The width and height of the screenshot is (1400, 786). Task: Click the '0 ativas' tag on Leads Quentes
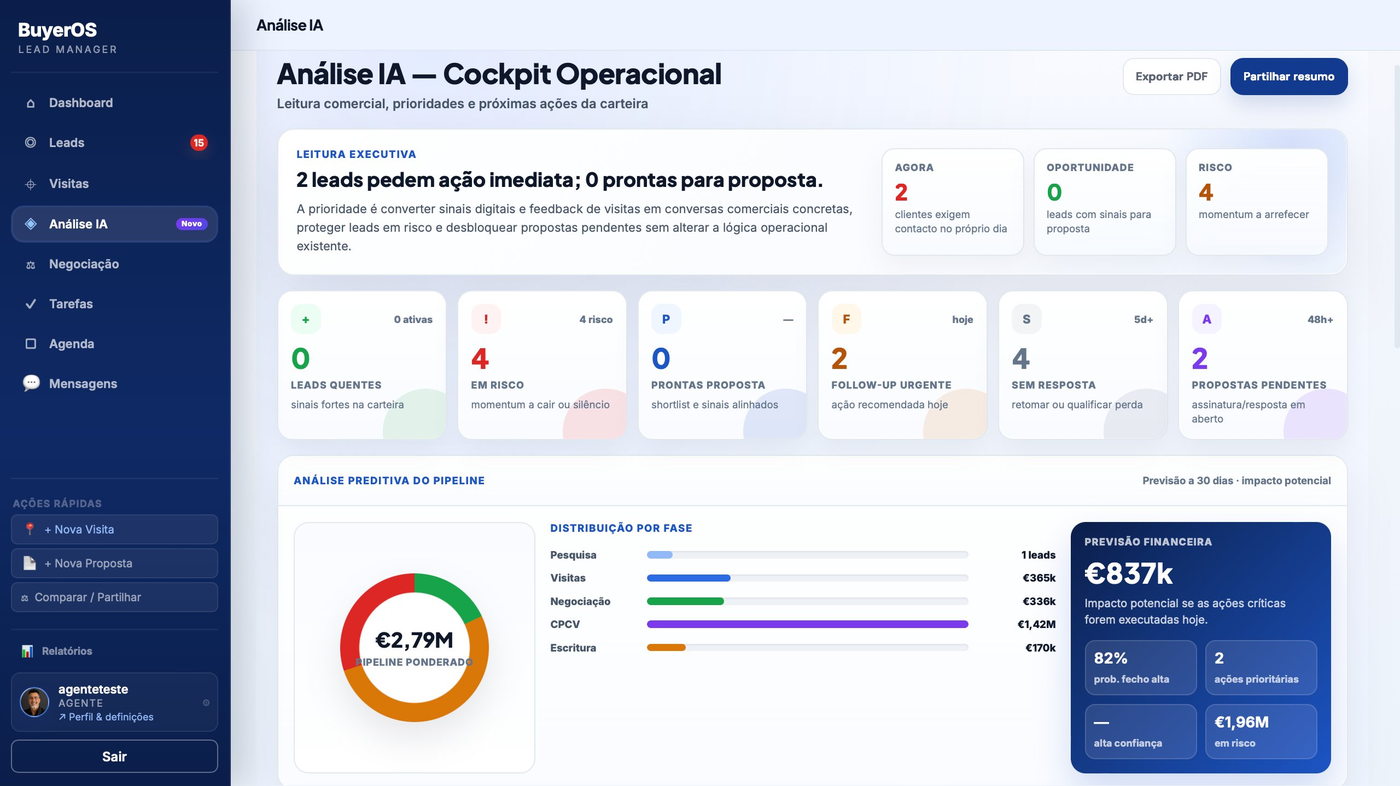(x=413, y=320)
